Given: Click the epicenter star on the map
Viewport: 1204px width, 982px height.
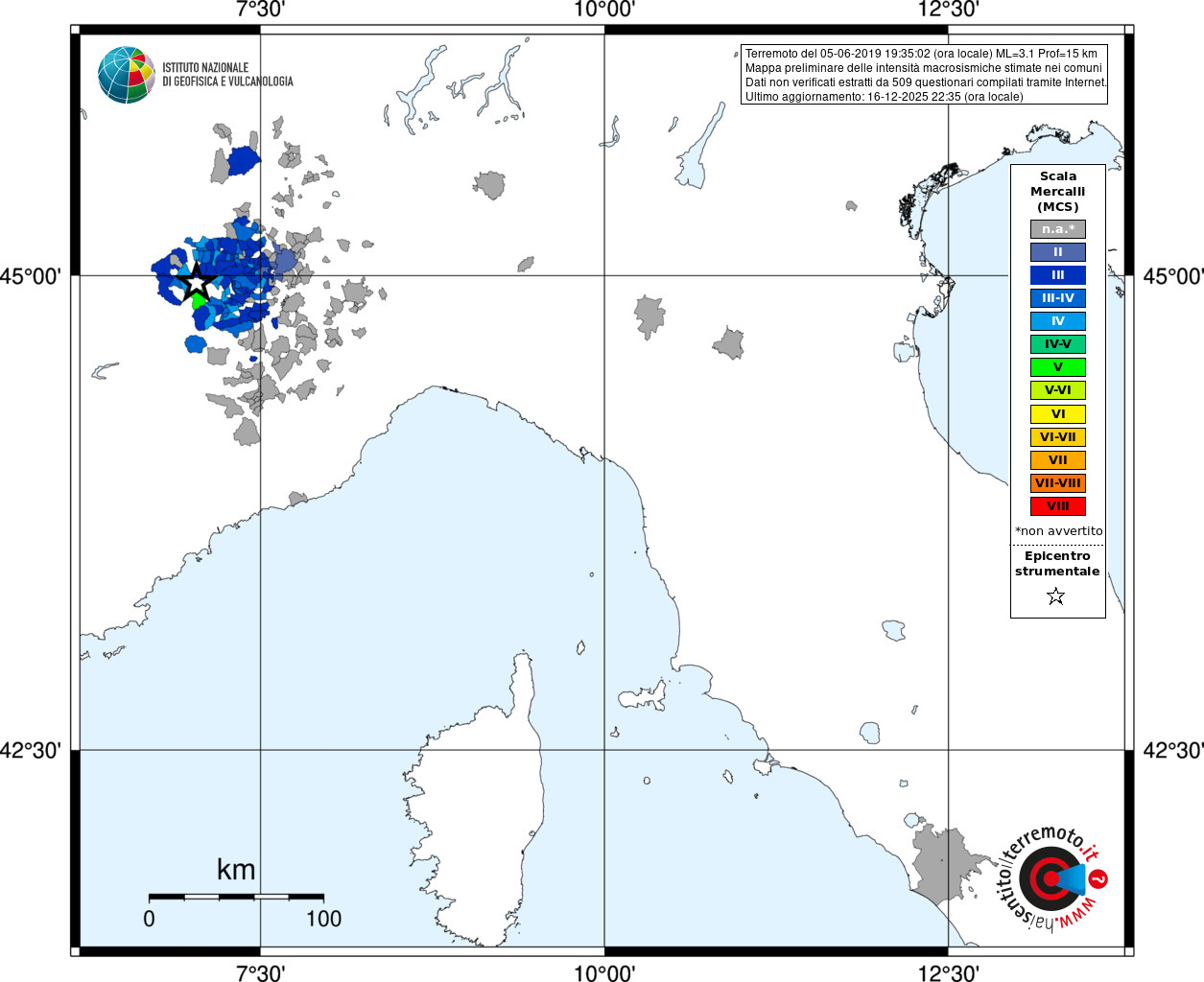Looking at the screenshot, I should pos(197,282).
